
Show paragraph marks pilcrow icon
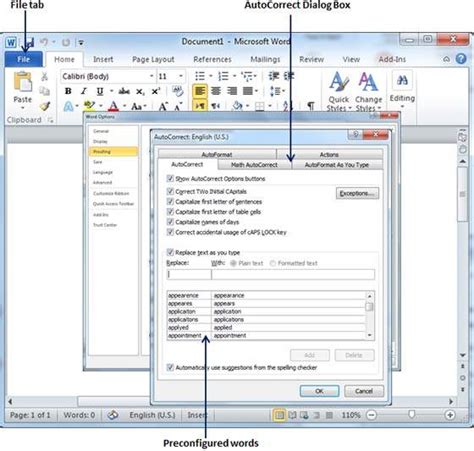click(311, 106)
